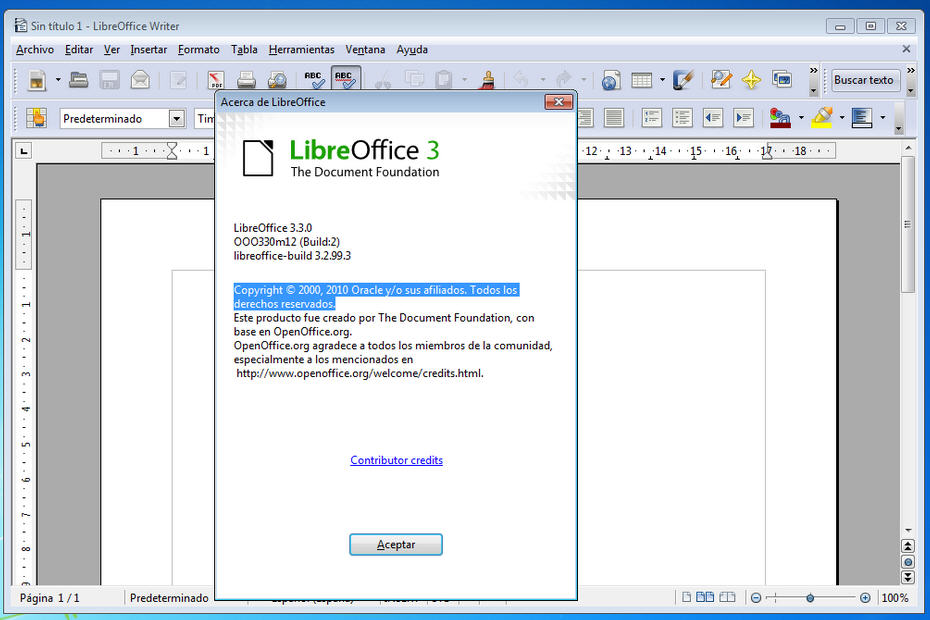
Task: Click the Insert Table icon
Action: click(642, 80)
